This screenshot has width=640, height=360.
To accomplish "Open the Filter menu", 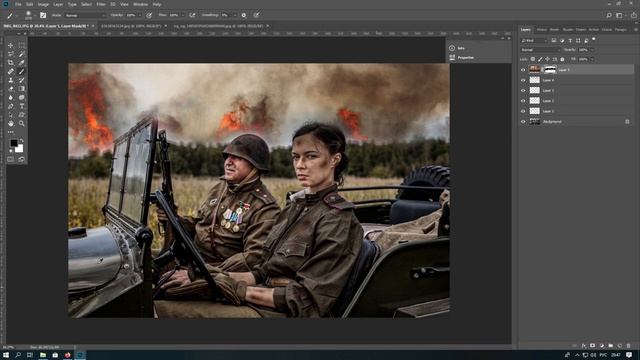I will 101,4.
